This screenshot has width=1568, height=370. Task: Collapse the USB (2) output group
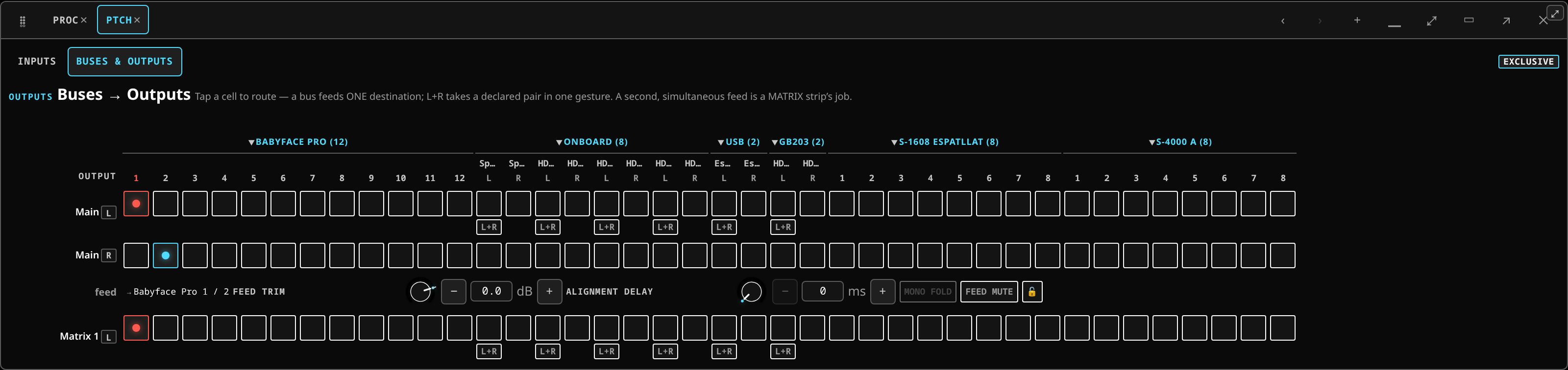pyautogui.click(x=738, y=141)
